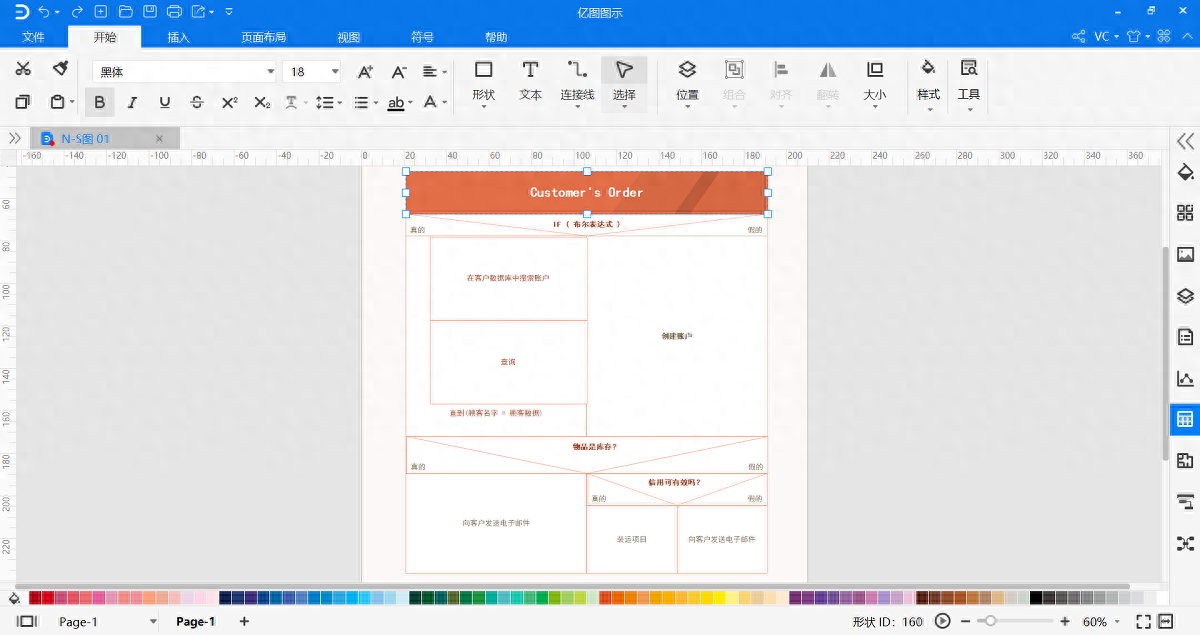Open the image panel in right sidebar
Image resolution: width=1200 pixels, height=635 pixels.
coord(1185,254)
